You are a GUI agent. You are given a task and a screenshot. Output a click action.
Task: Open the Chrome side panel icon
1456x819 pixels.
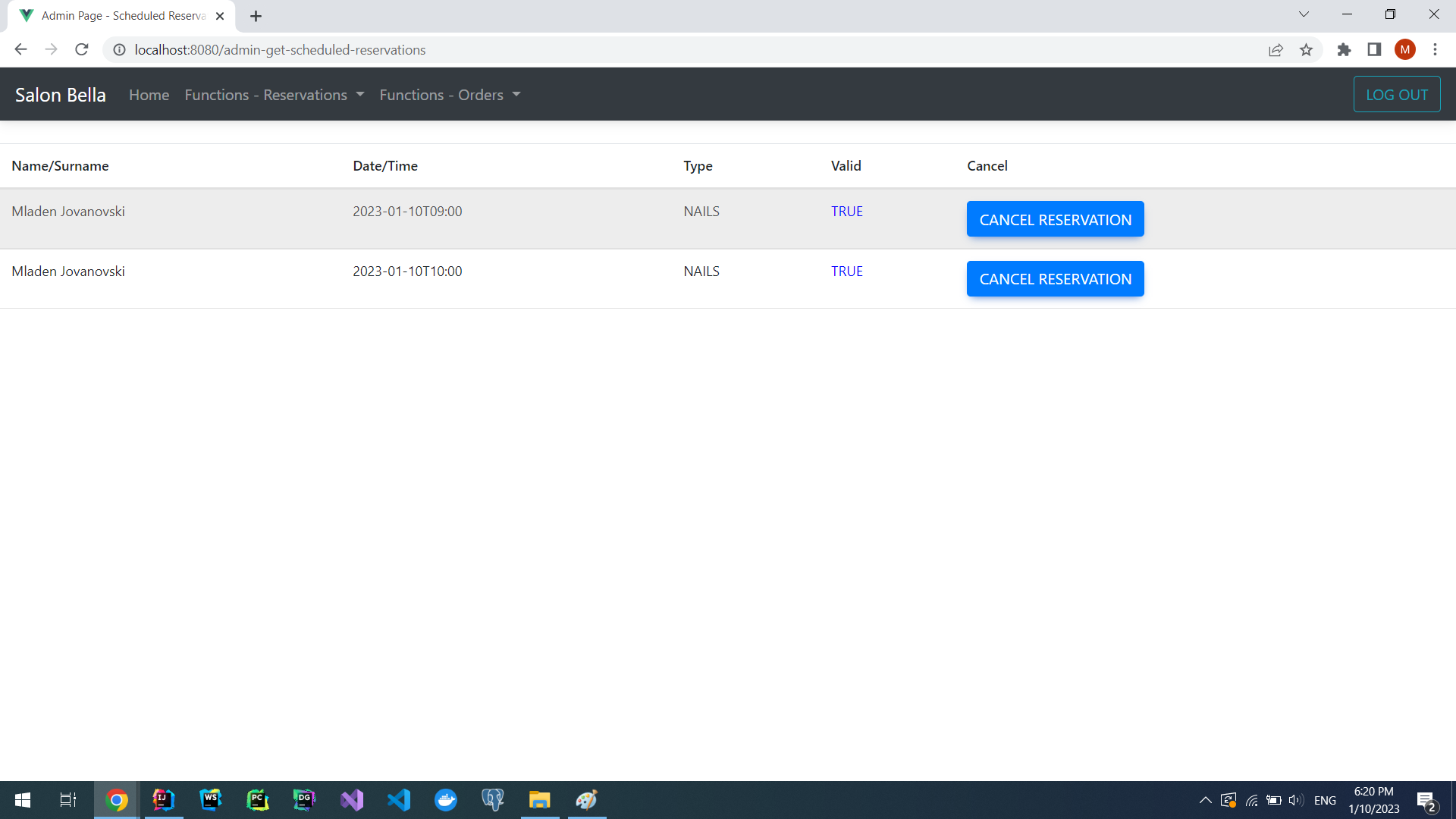(x=1374, y=50)
